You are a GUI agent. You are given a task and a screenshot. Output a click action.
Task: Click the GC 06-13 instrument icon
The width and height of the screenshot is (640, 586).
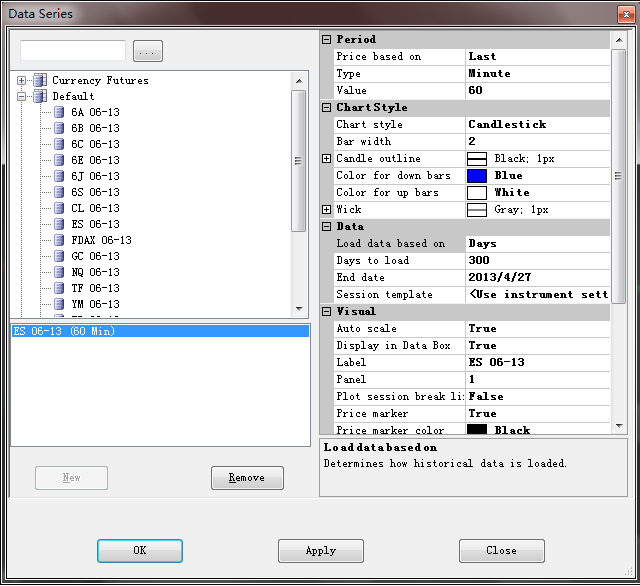click(59, 256)
